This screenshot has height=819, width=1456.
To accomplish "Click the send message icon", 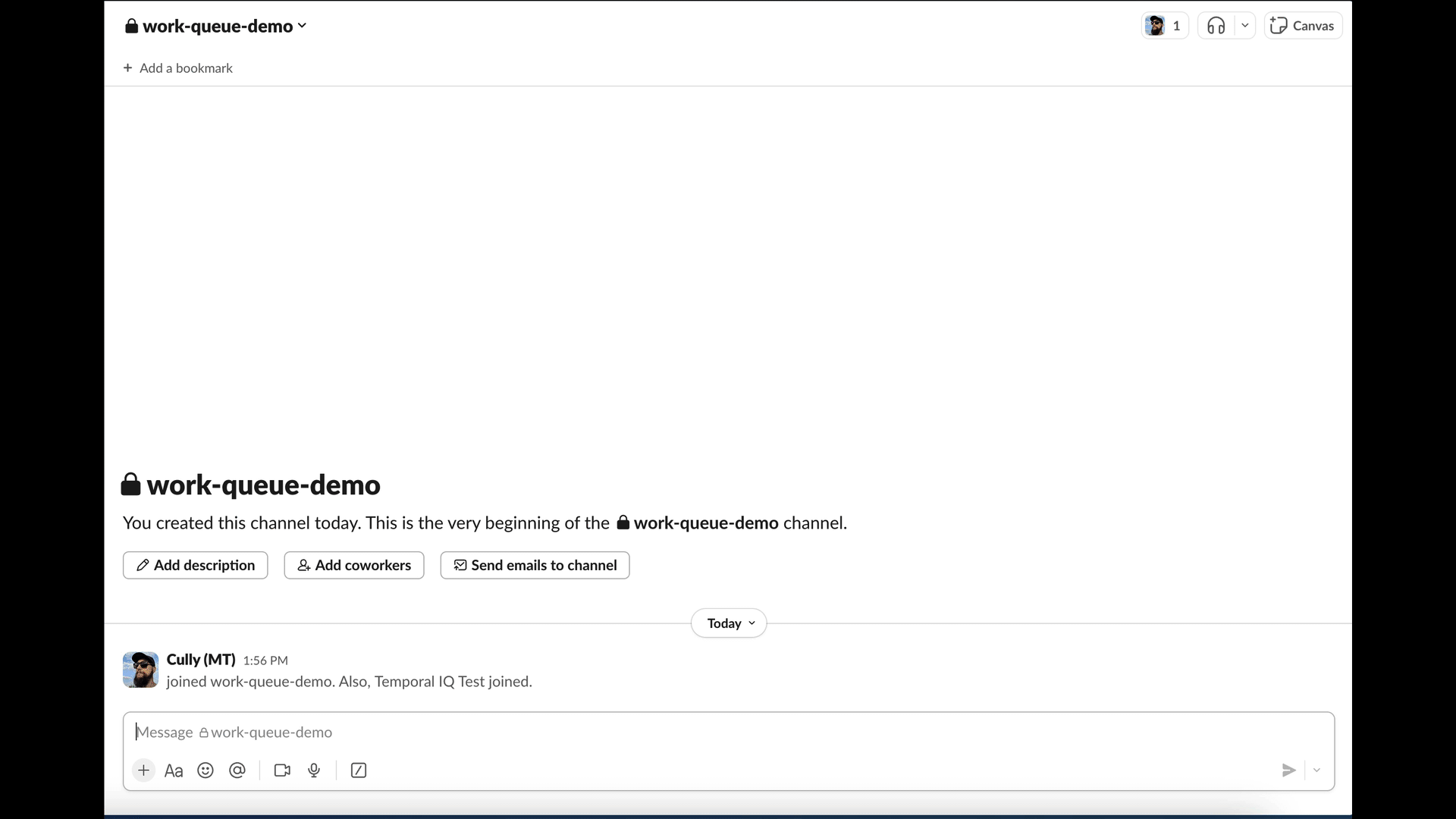I will pos(1288,770).
